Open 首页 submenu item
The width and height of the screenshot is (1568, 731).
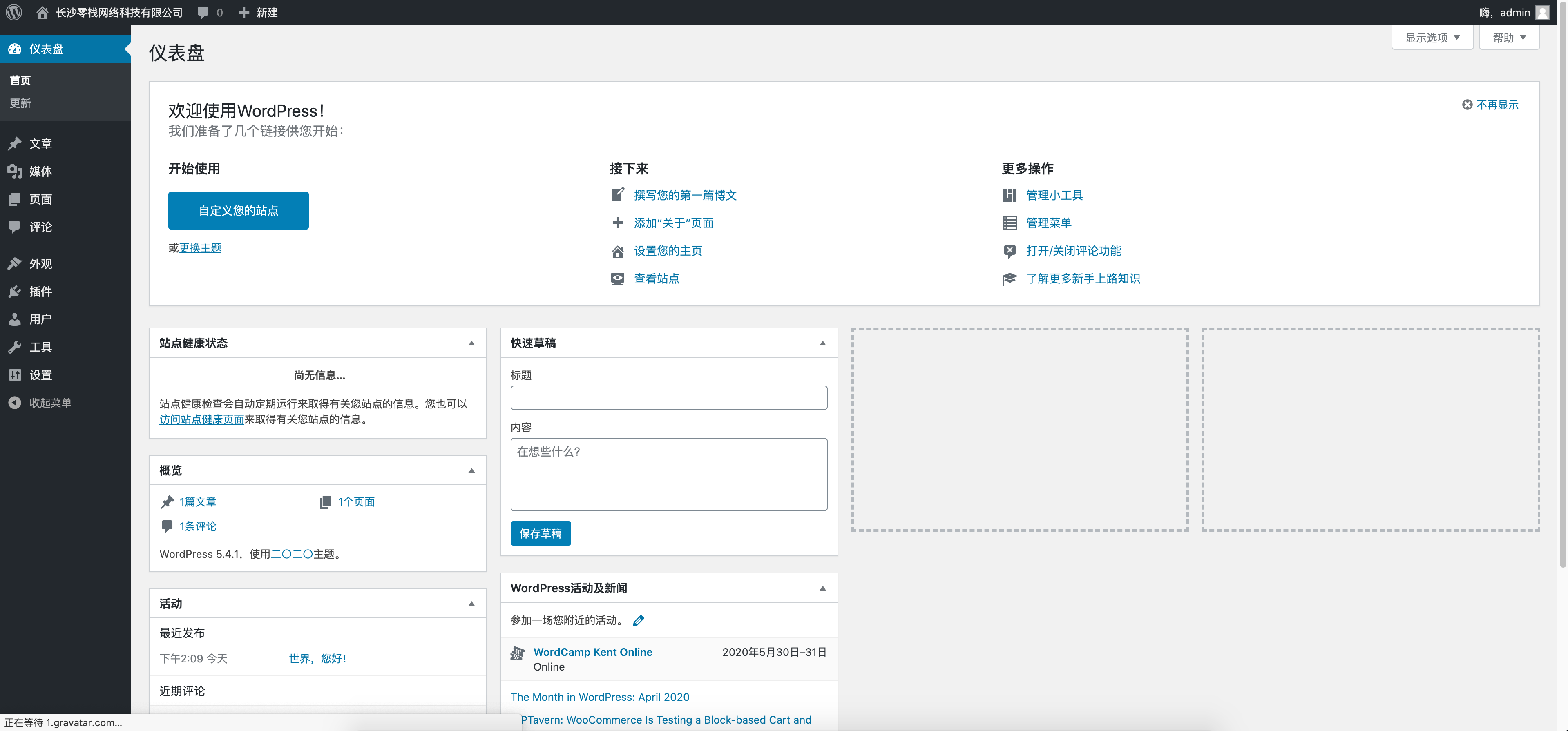[20, 80]
